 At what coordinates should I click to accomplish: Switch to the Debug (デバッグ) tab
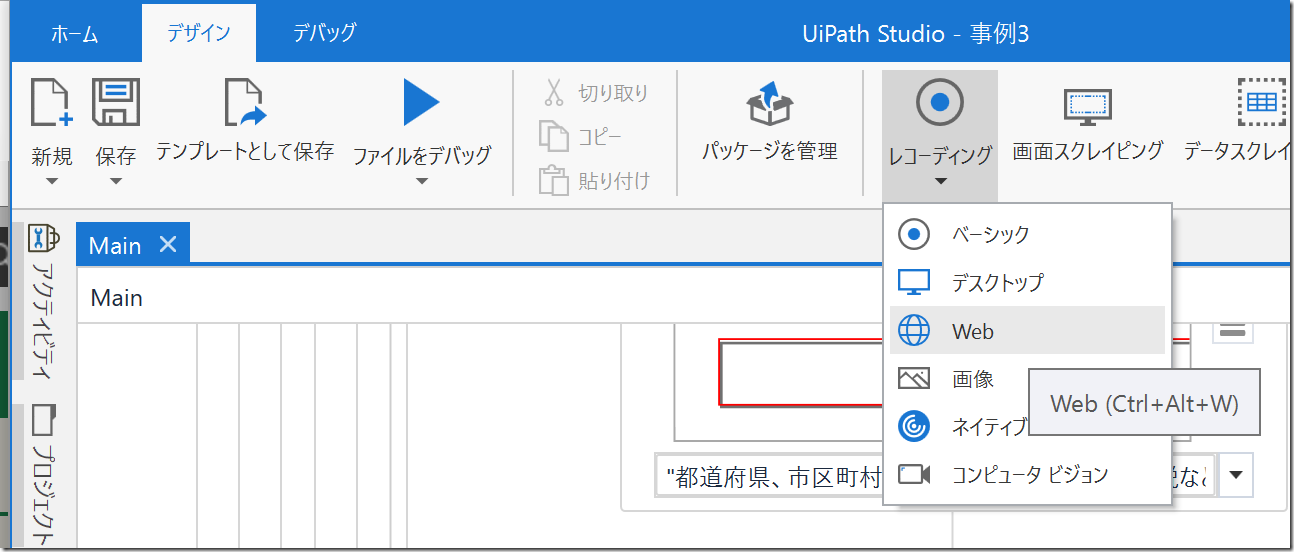point(324,33)
